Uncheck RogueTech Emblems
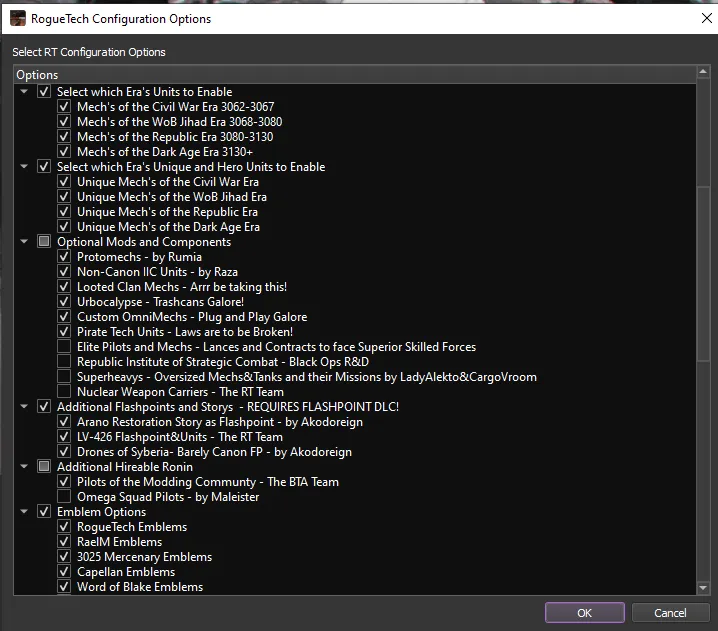This screenshot has width=718, height=631. coord(64,527)
